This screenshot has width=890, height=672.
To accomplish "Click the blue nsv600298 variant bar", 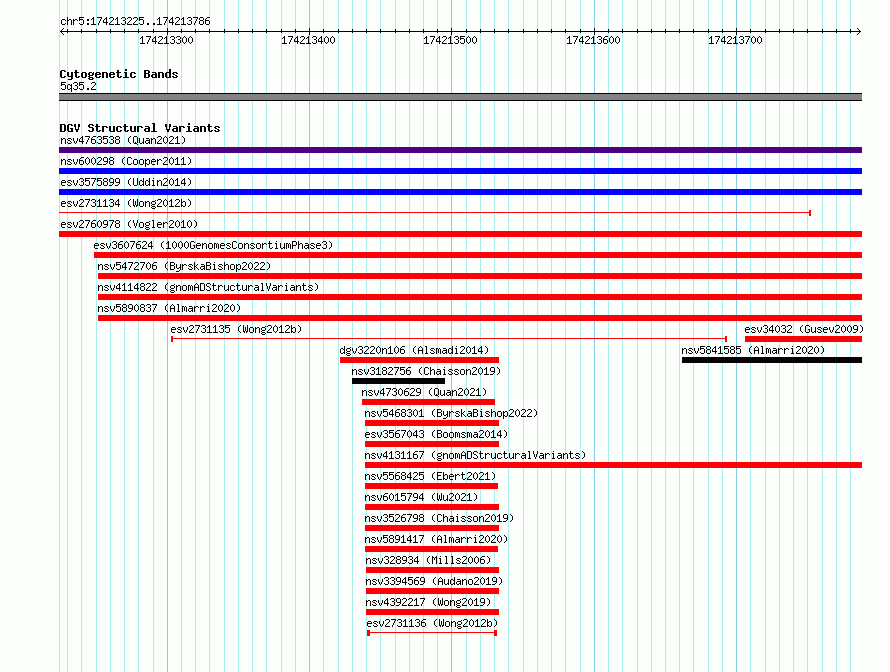I will pos(460,171).
